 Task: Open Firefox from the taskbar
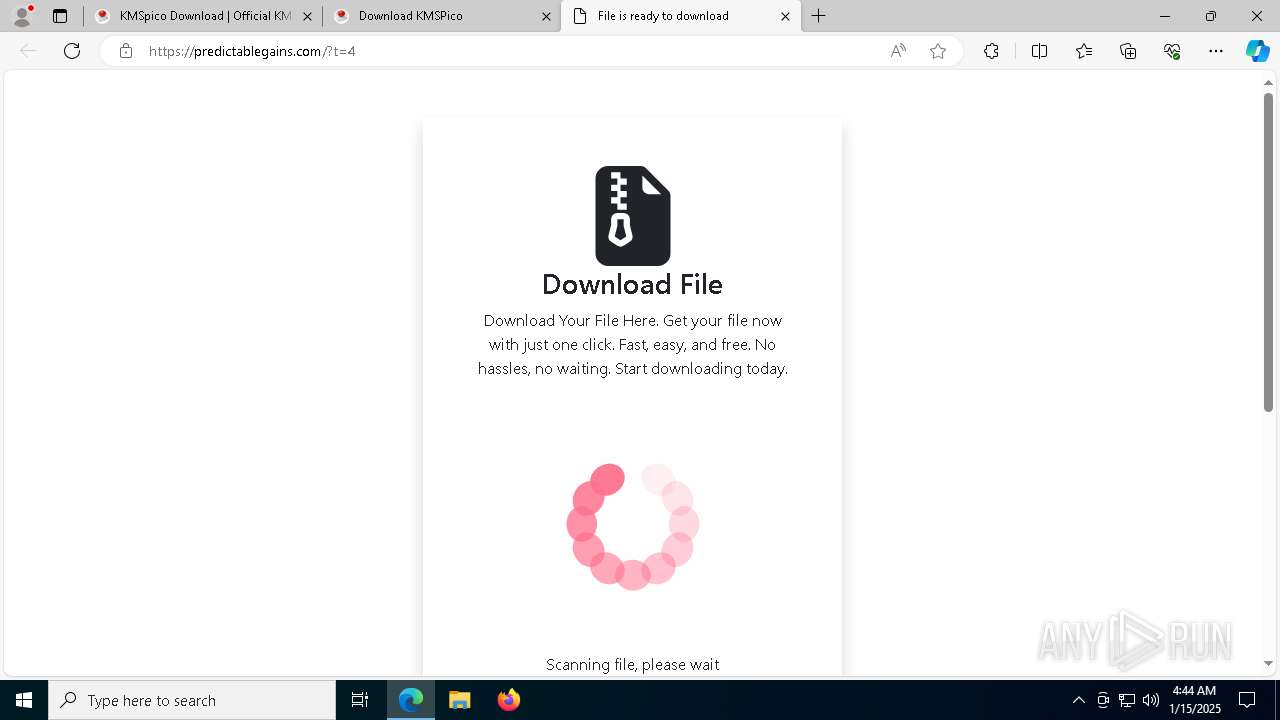tap(509, 700)
